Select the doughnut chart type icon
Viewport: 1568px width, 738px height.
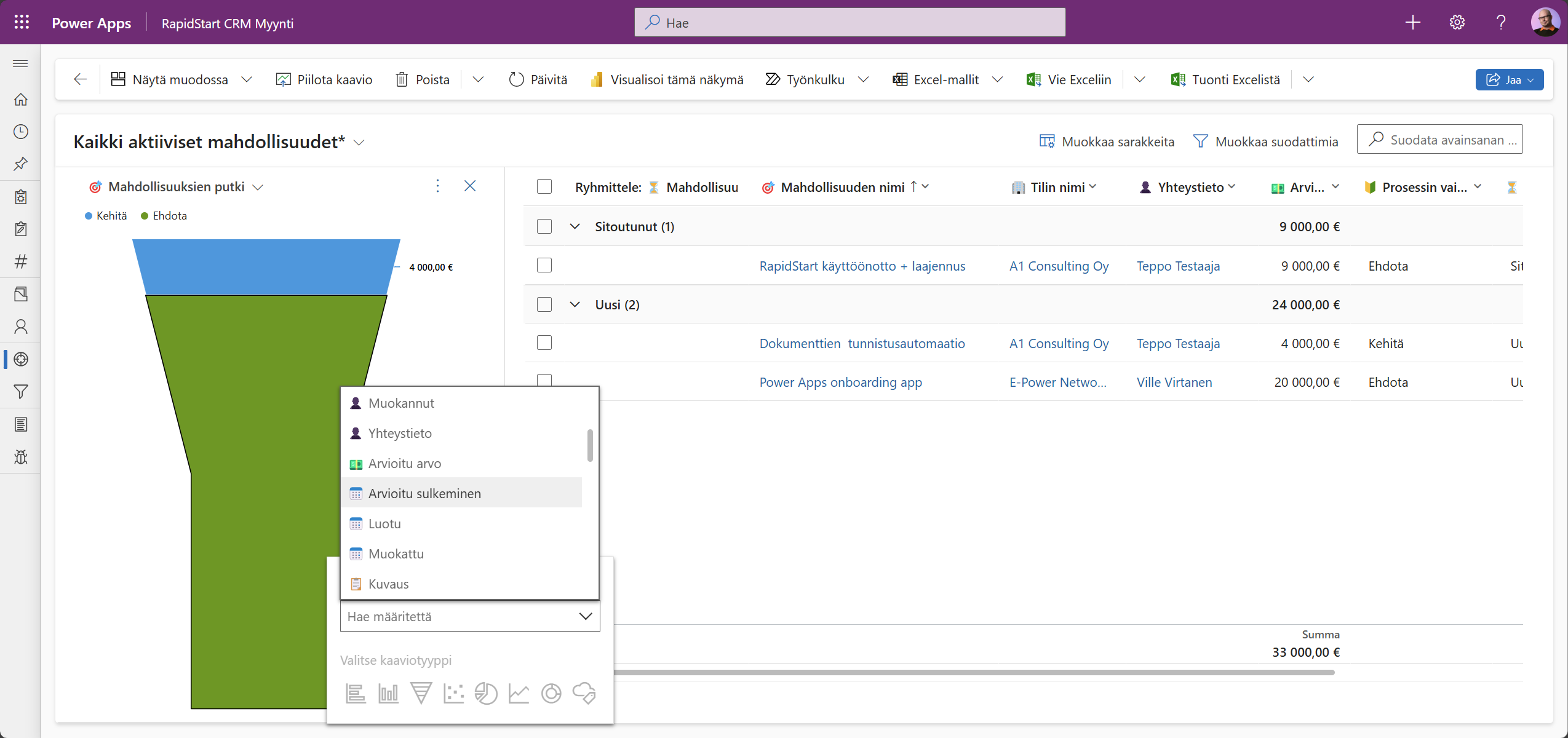coord(551,693)
